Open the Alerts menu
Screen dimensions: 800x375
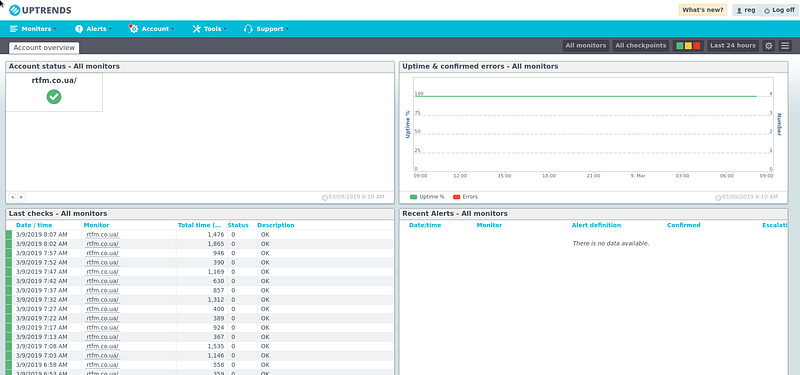(93, 29)
